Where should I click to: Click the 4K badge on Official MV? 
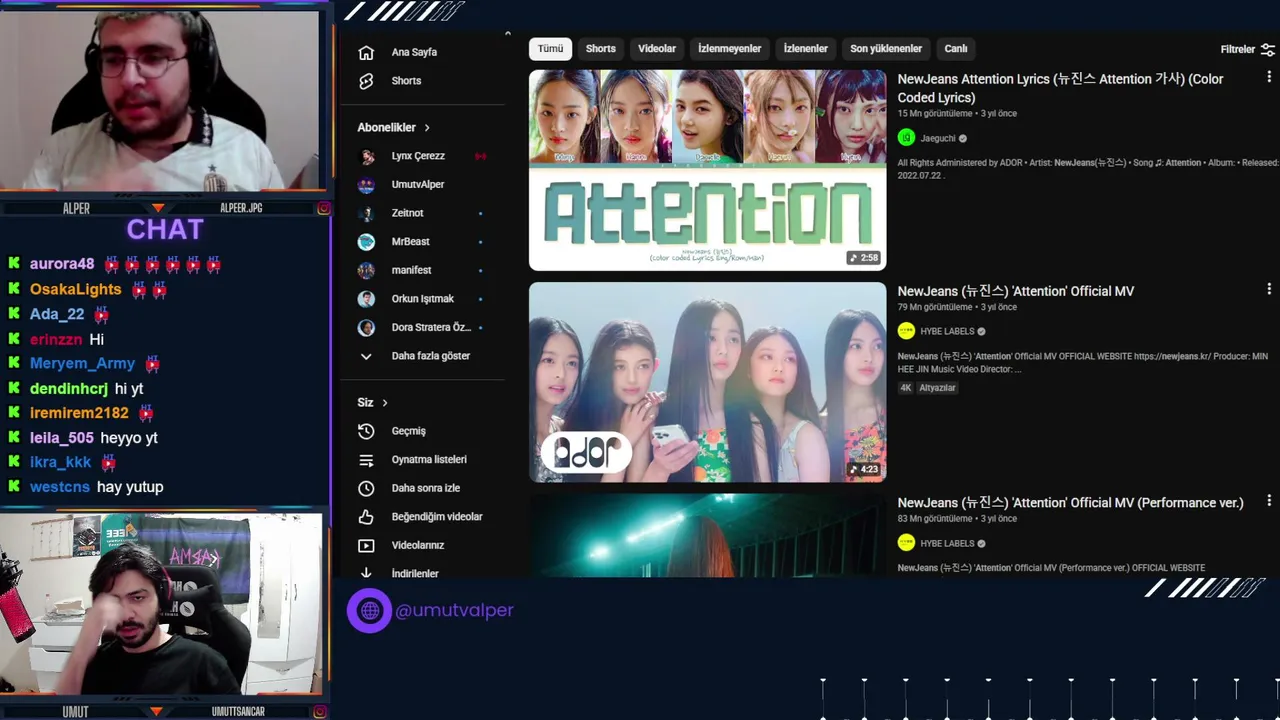click(x=905, y=388)
